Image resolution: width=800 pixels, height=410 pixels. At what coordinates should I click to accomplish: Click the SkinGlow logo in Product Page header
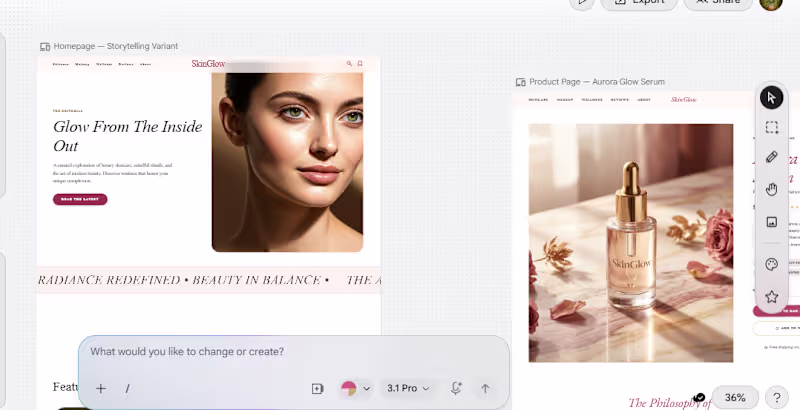tap(684, 100)
